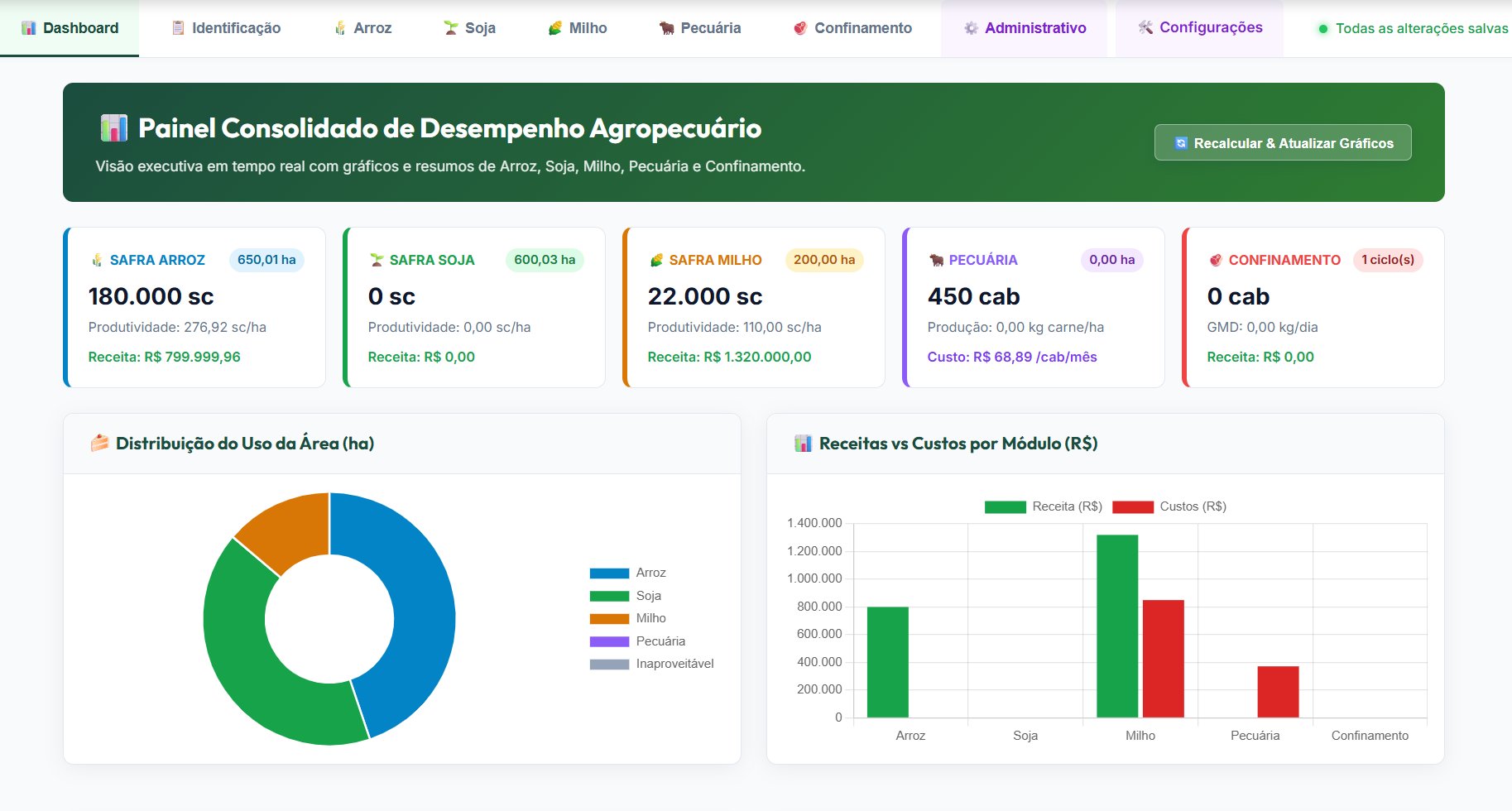Viewport: 1512px width, 811px height.
Task: Click the 650,01 ha badge on Arroz card
Action: pyautogui.click(x=266, y=260)
